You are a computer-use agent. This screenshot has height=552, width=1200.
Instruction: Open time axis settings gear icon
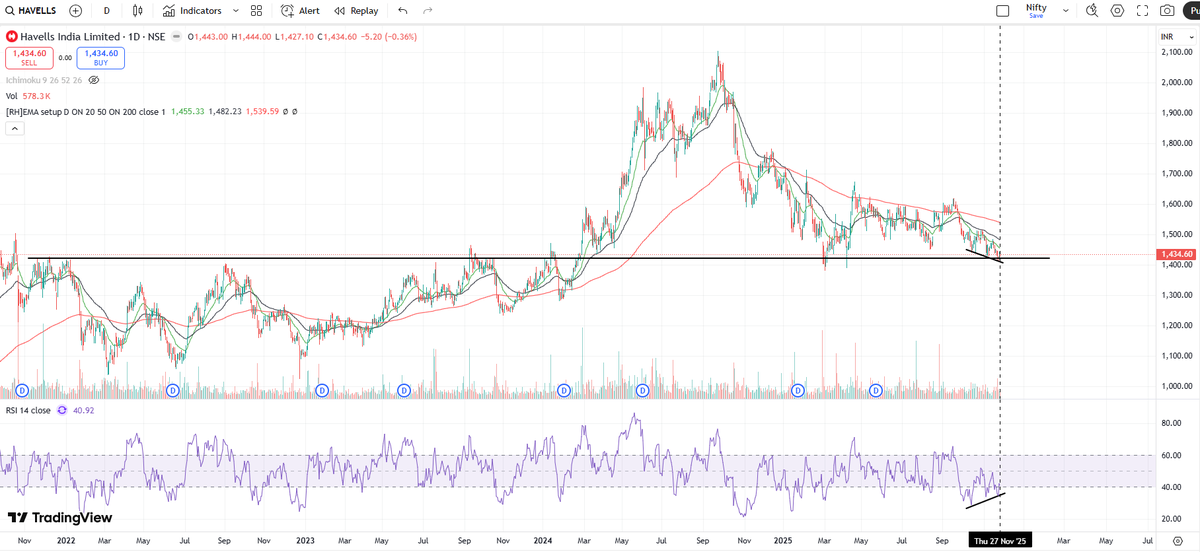(x=1177, y=539)
